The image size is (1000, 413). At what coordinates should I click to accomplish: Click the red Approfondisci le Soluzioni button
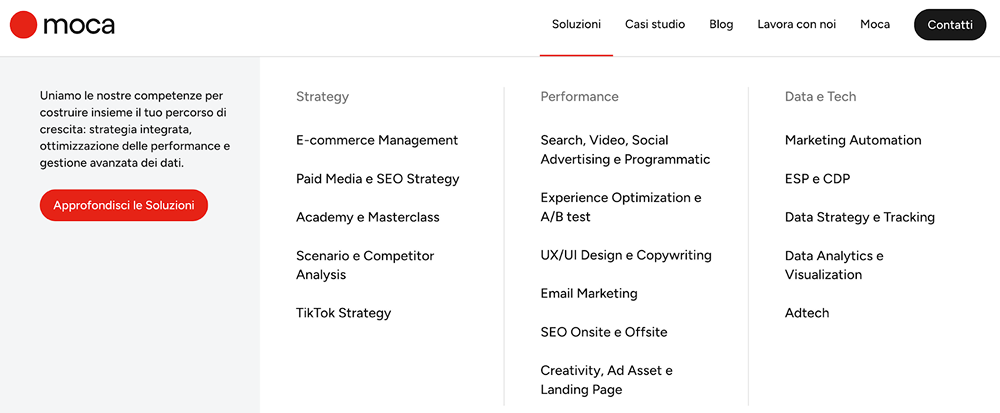click(x=124, y=205)
